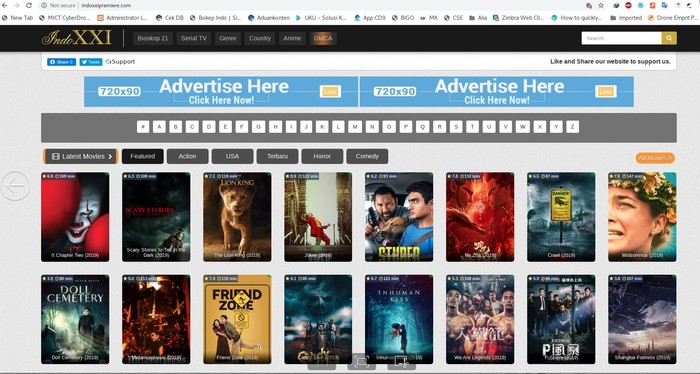
Task: Open the Genre menu
Action: tap(228, 38)
